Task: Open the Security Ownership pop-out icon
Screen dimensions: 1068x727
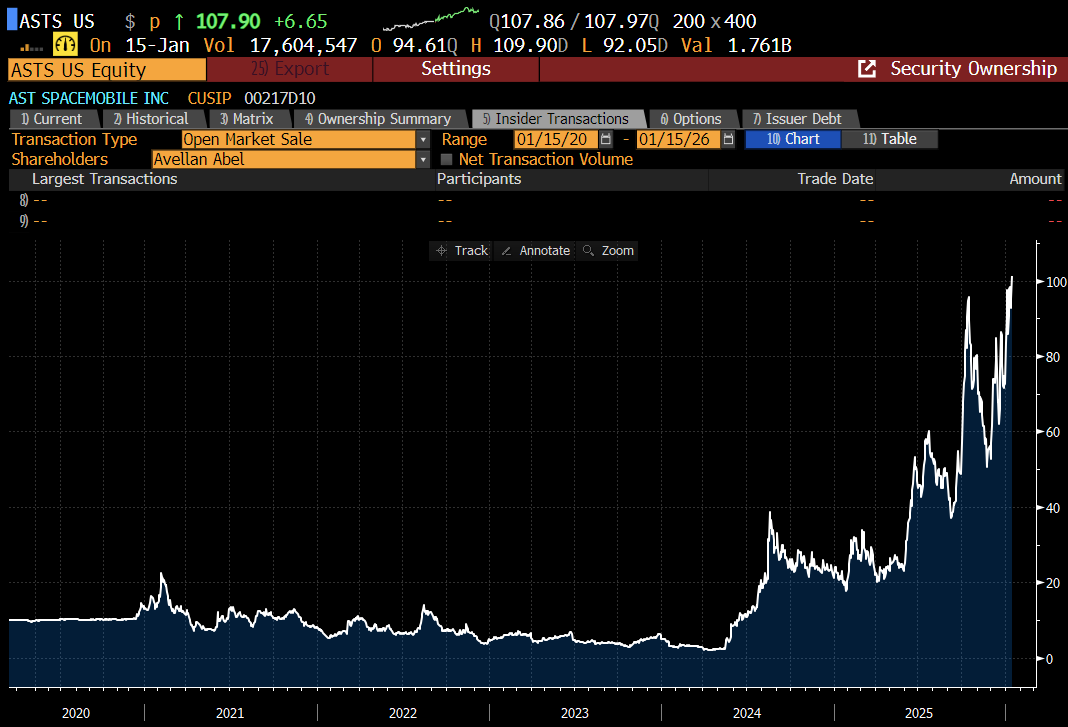Action: click(x=866, y=69)
